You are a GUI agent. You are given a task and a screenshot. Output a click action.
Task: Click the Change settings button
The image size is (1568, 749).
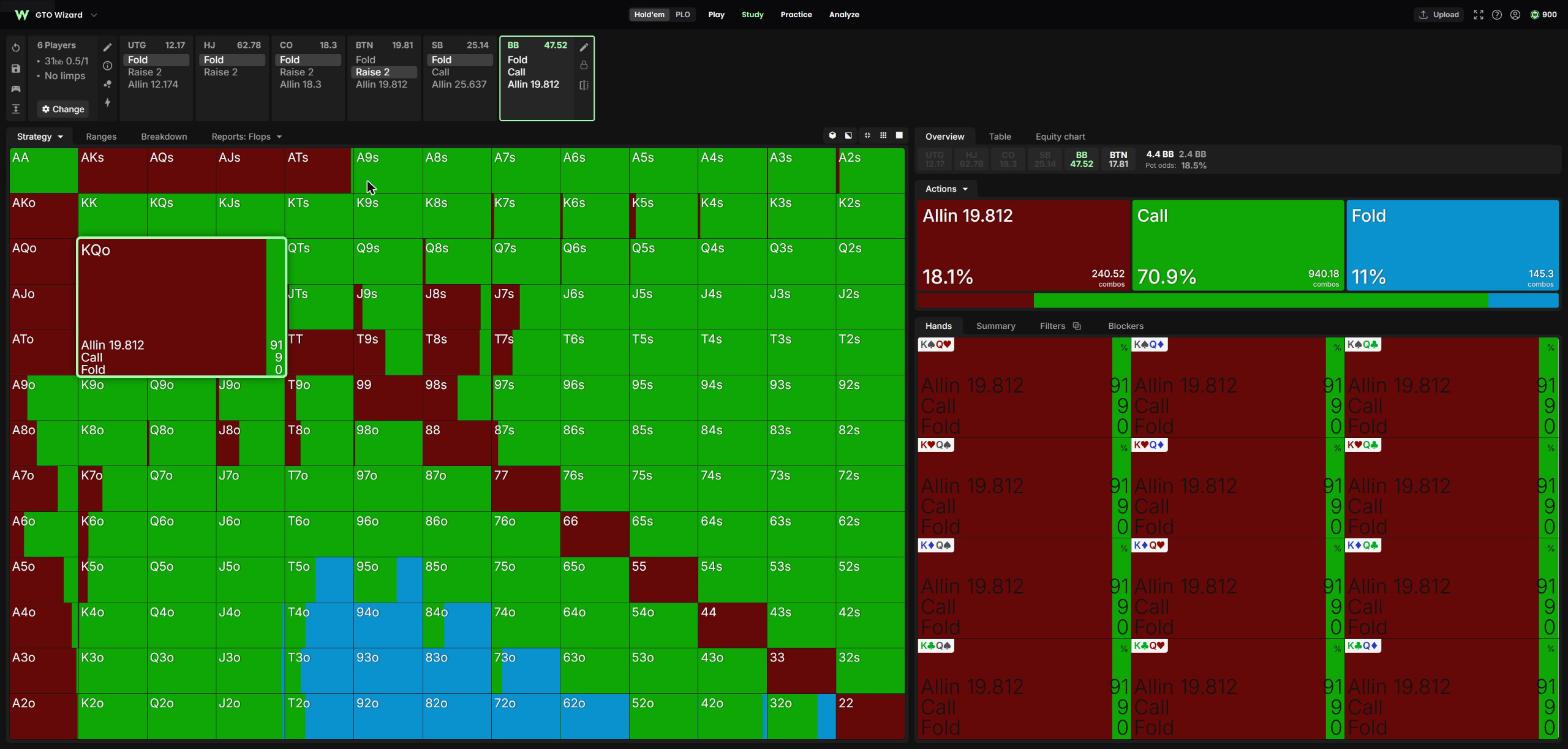tap(63, 109)
